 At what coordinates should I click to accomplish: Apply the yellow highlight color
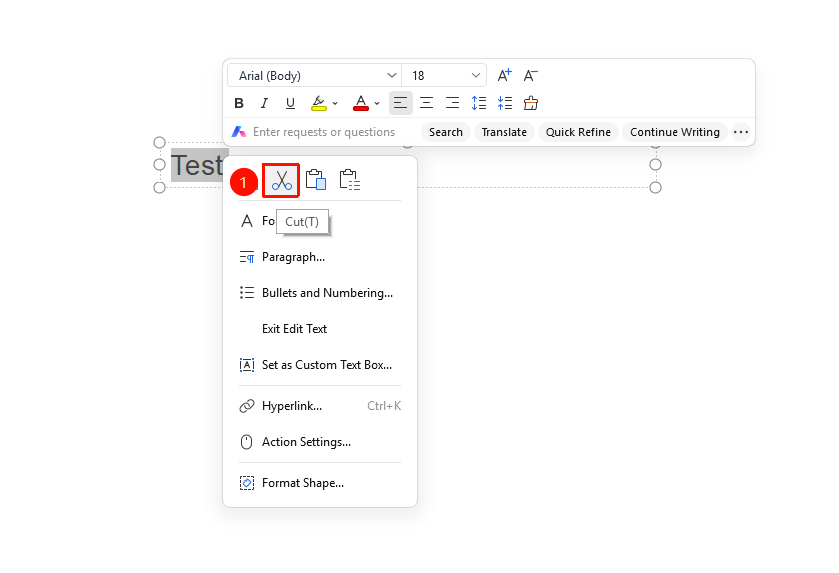coord(318,103)
